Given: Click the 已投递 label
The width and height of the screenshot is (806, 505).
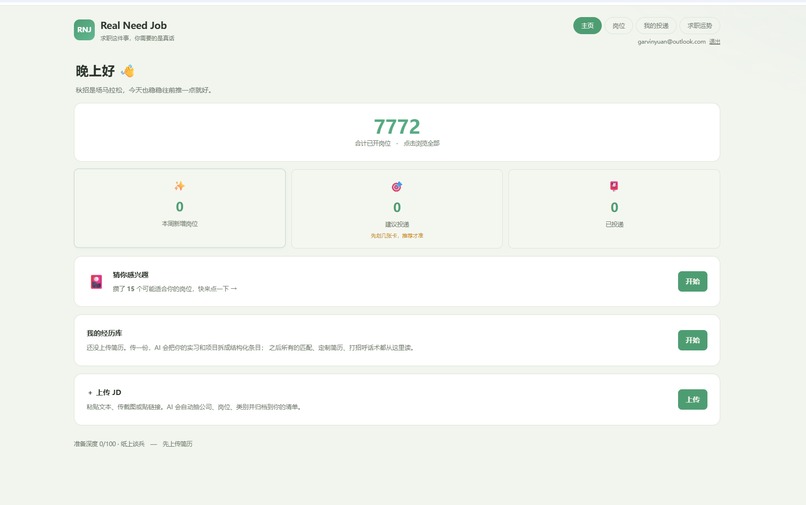Looking at the screenshot, I should (x=614, y=224).
